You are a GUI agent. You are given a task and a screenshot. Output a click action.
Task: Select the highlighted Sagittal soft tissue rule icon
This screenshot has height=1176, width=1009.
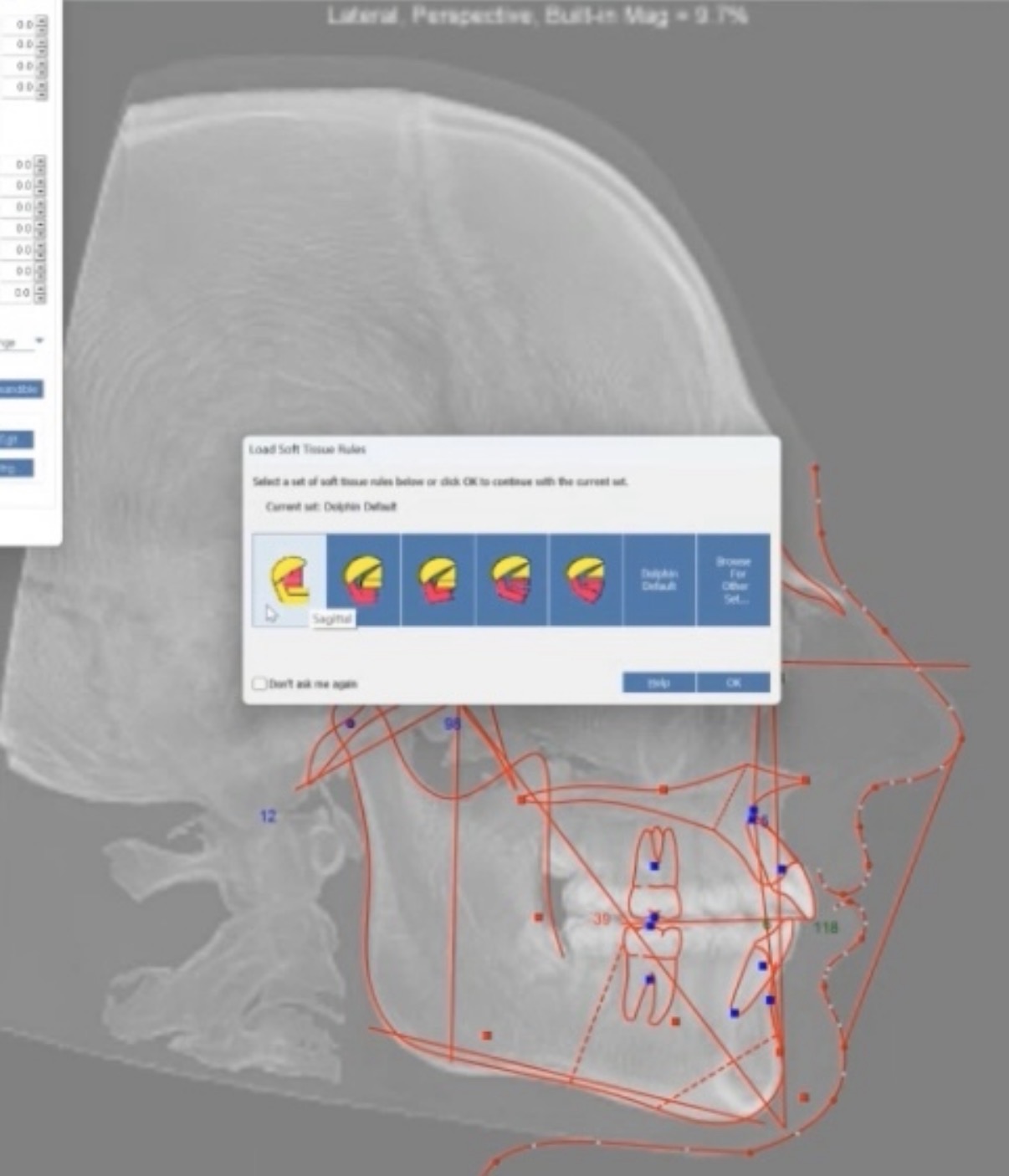[x=289, y=580]
